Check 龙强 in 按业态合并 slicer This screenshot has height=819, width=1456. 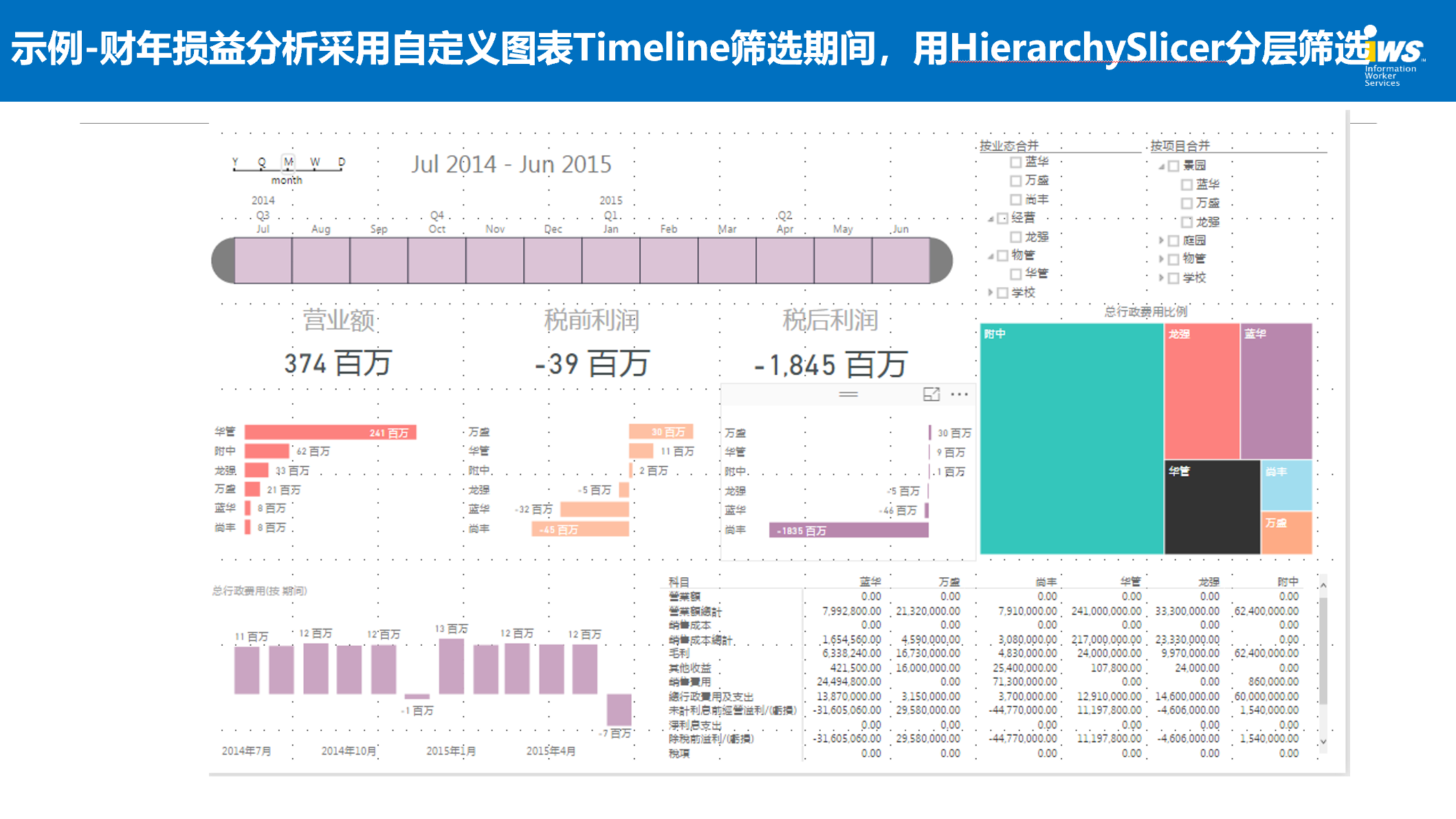pos(1015,237)
